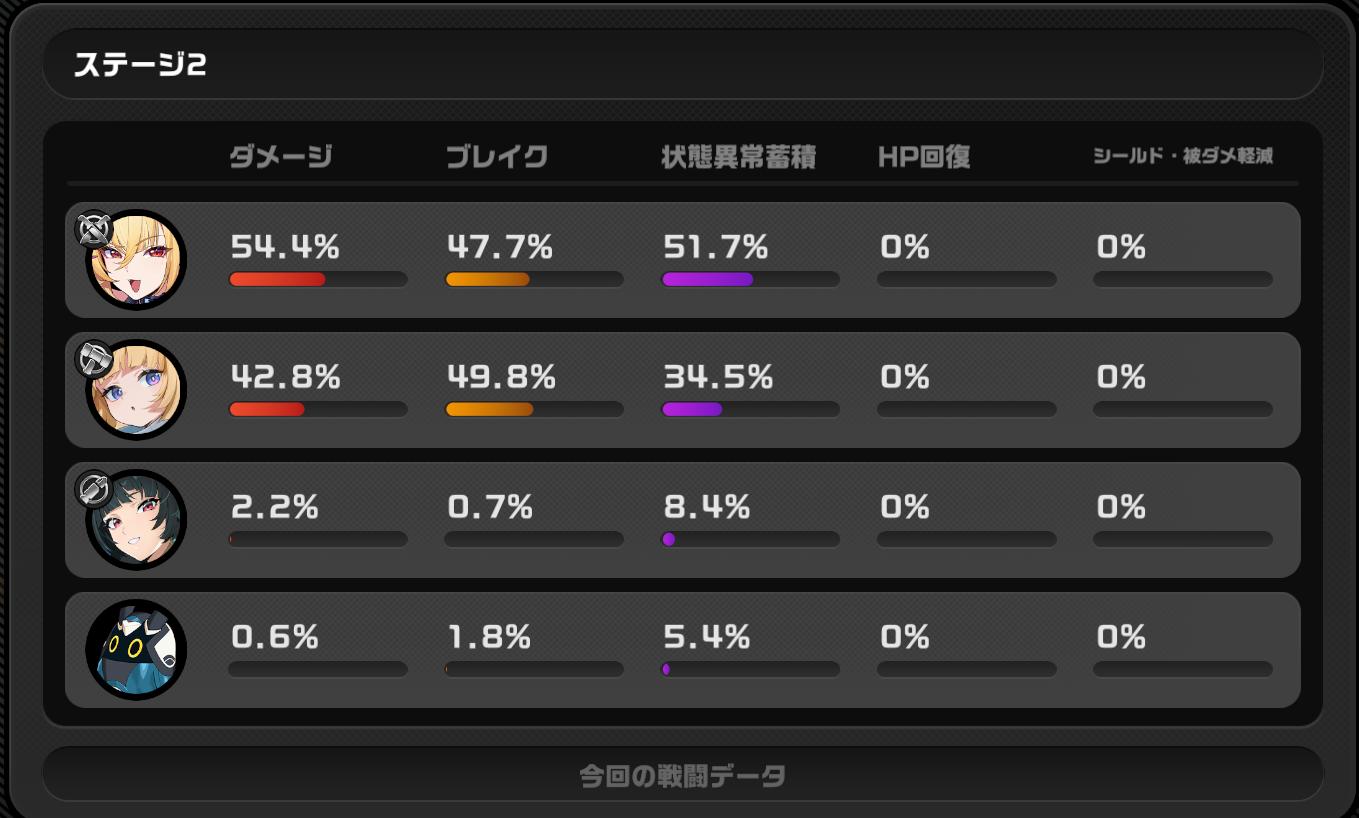1359x818 pixels.
Task: Click the second blonde character's portrait with blue eyes
Action: click(137, 390)
